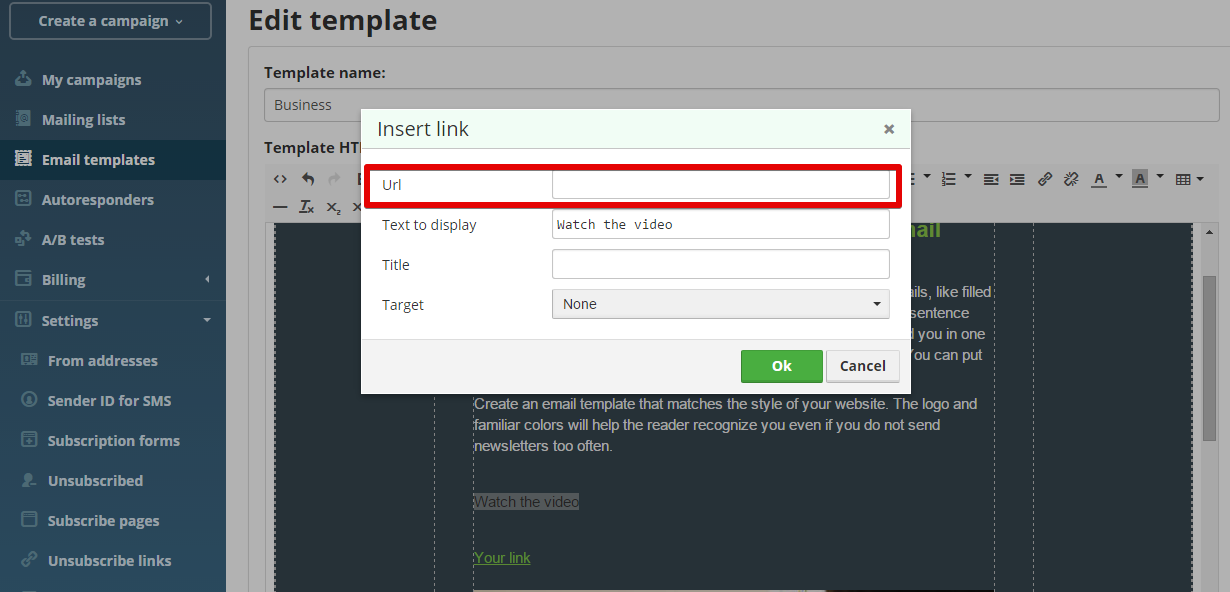Select the numbered list icon

click(949, 179)
